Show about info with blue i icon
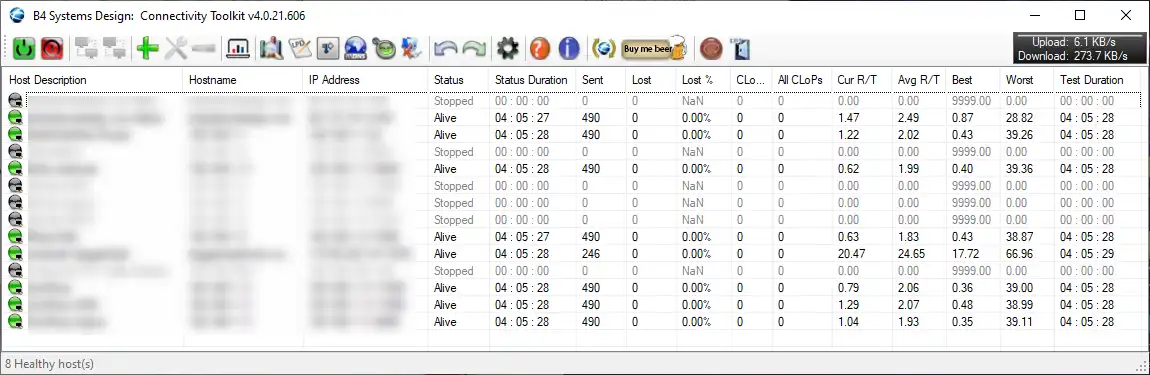This screenshot has height=375, width=1150. 569,49
